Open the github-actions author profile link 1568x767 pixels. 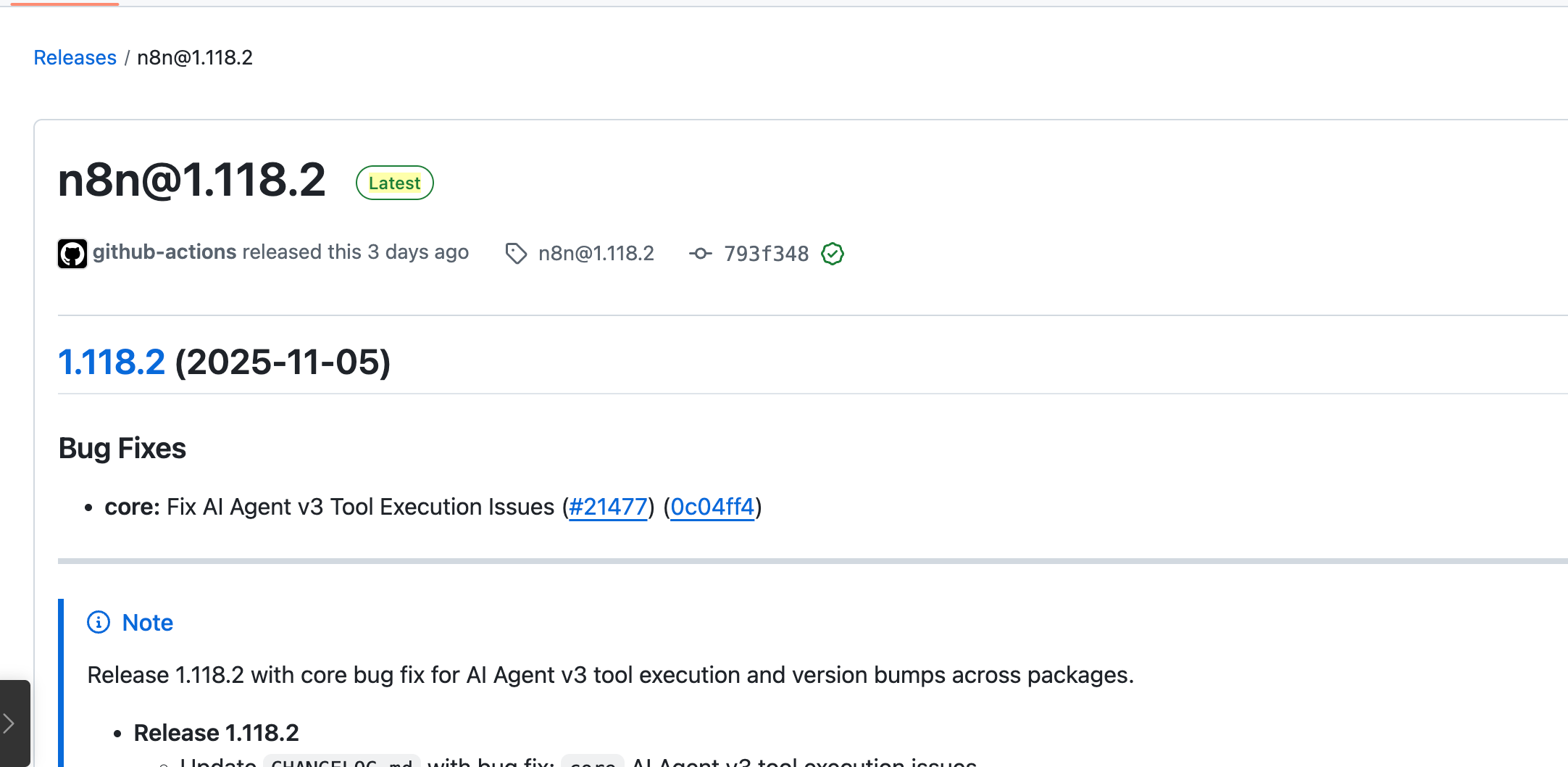[x=164, y=252]
